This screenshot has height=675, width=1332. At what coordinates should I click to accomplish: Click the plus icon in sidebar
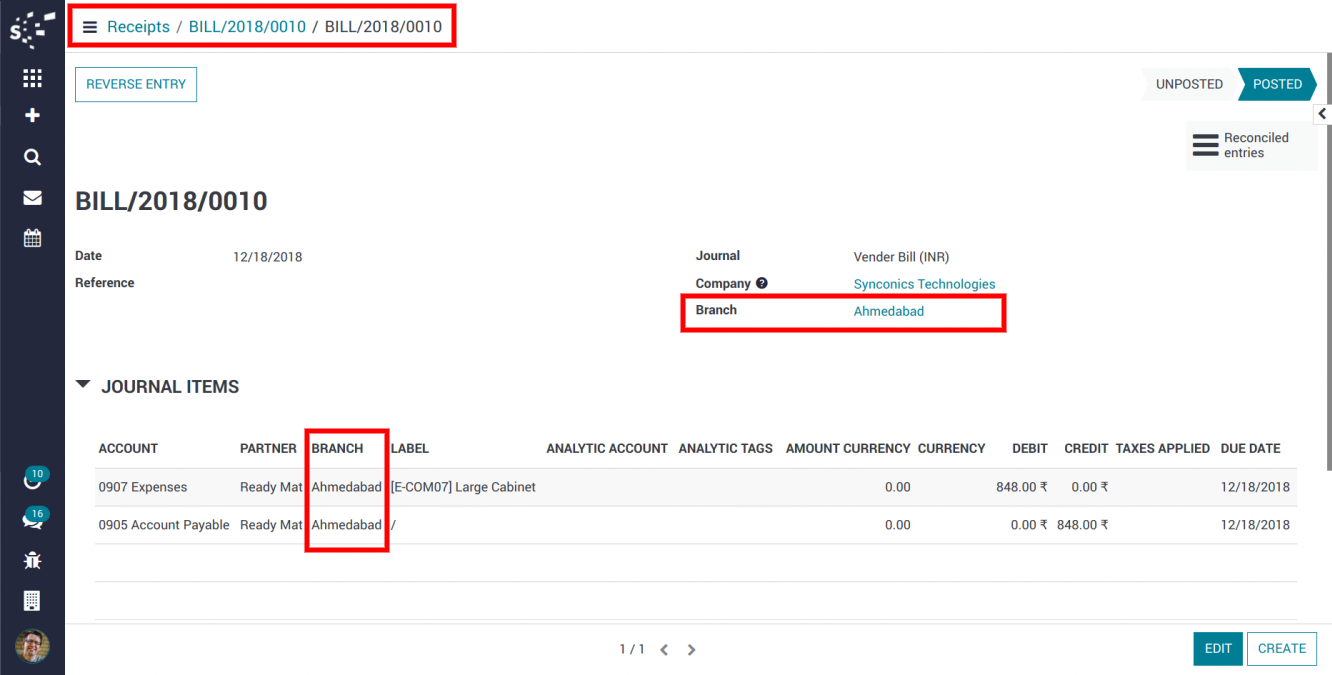point(32,116)
